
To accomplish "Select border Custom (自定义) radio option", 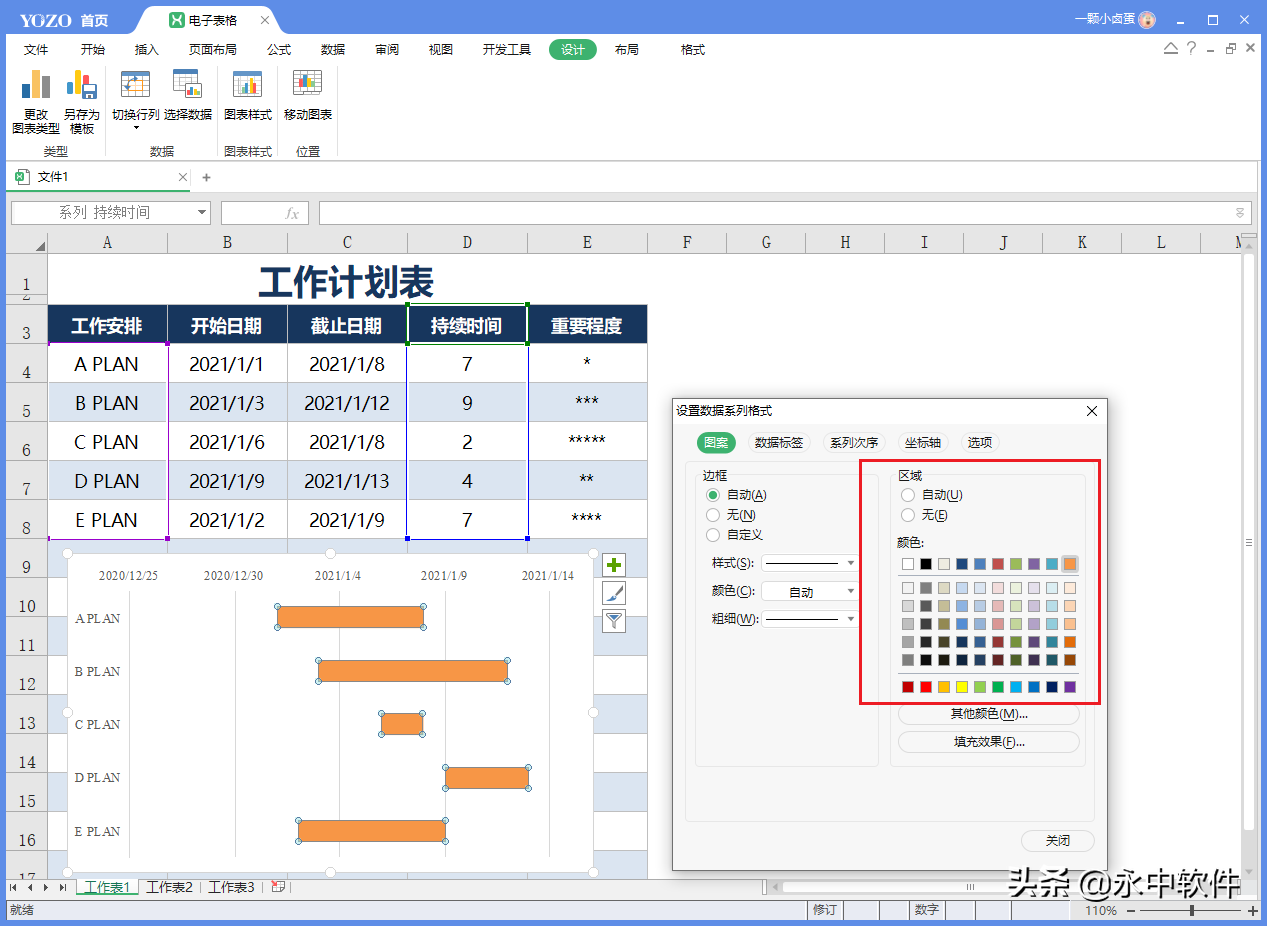I will [x=713, y=535].
